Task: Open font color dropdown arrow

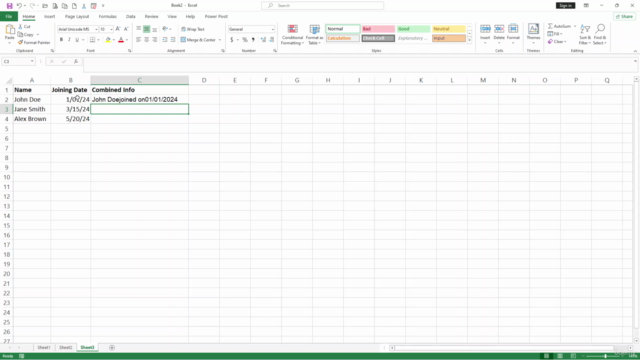Action: click(127, 40)
